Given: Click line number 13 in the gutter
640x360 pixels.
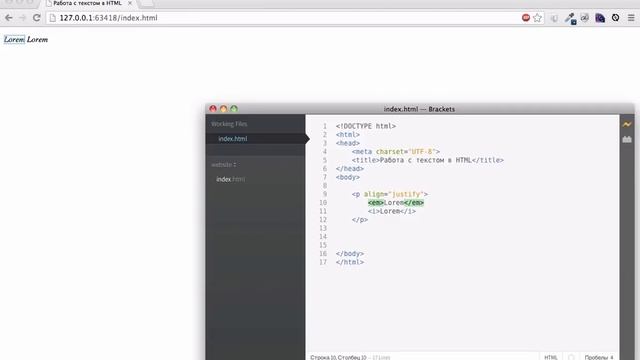Looking at the screenshot, I should pos(323,228).
